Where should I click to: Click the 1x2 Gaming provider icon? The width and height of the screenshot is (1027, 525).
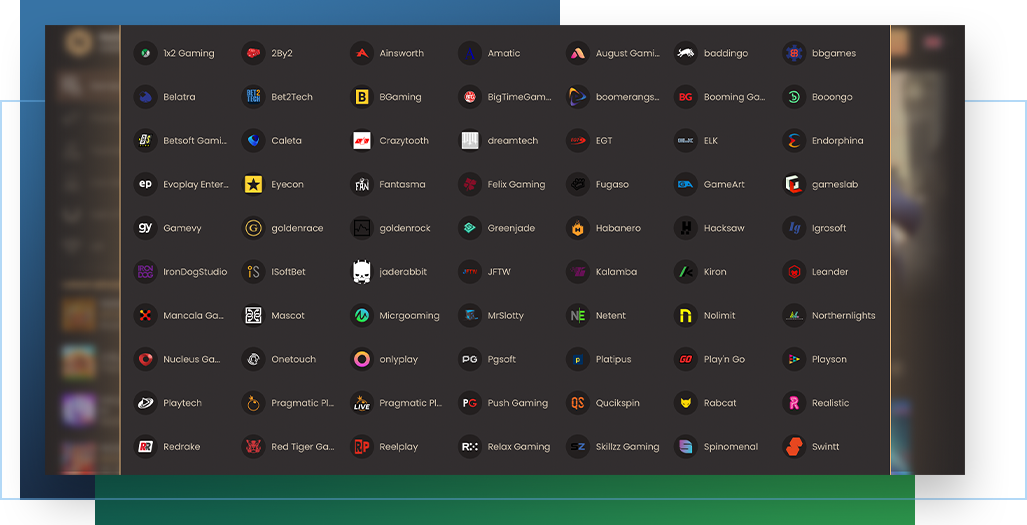[x=145, y=53]
